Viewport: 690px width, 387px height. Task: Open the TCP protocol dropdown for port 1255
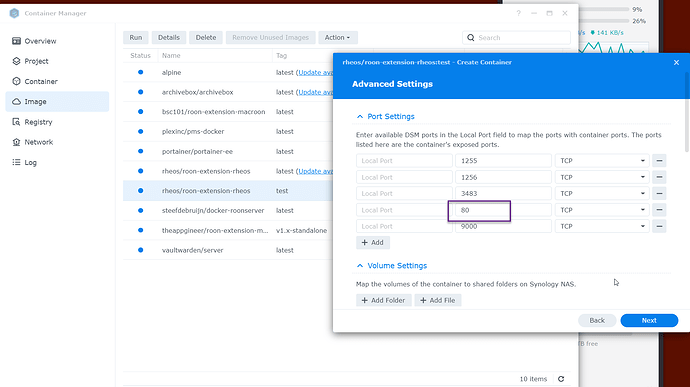coord(602,161)
